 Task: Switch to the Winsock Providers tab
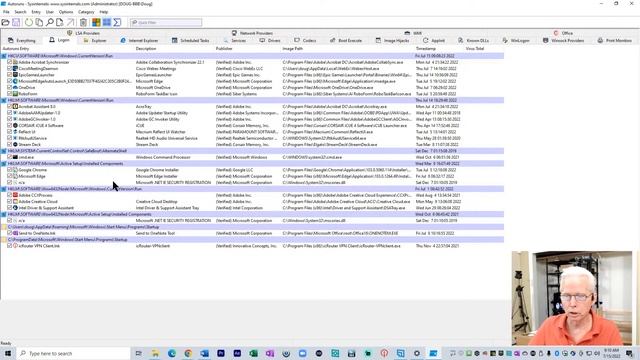563,40
